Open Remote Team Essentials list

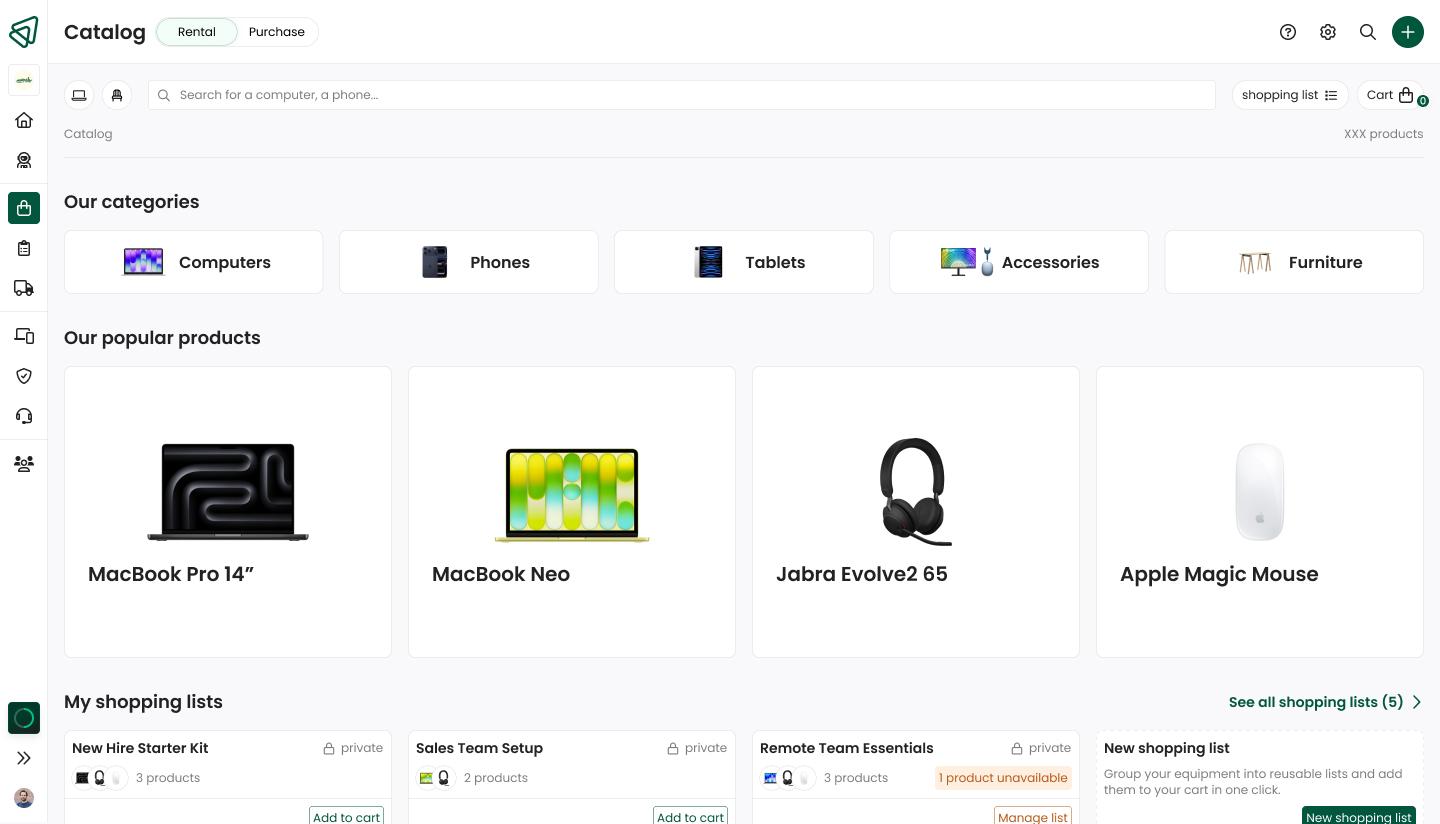coord(846,748)
